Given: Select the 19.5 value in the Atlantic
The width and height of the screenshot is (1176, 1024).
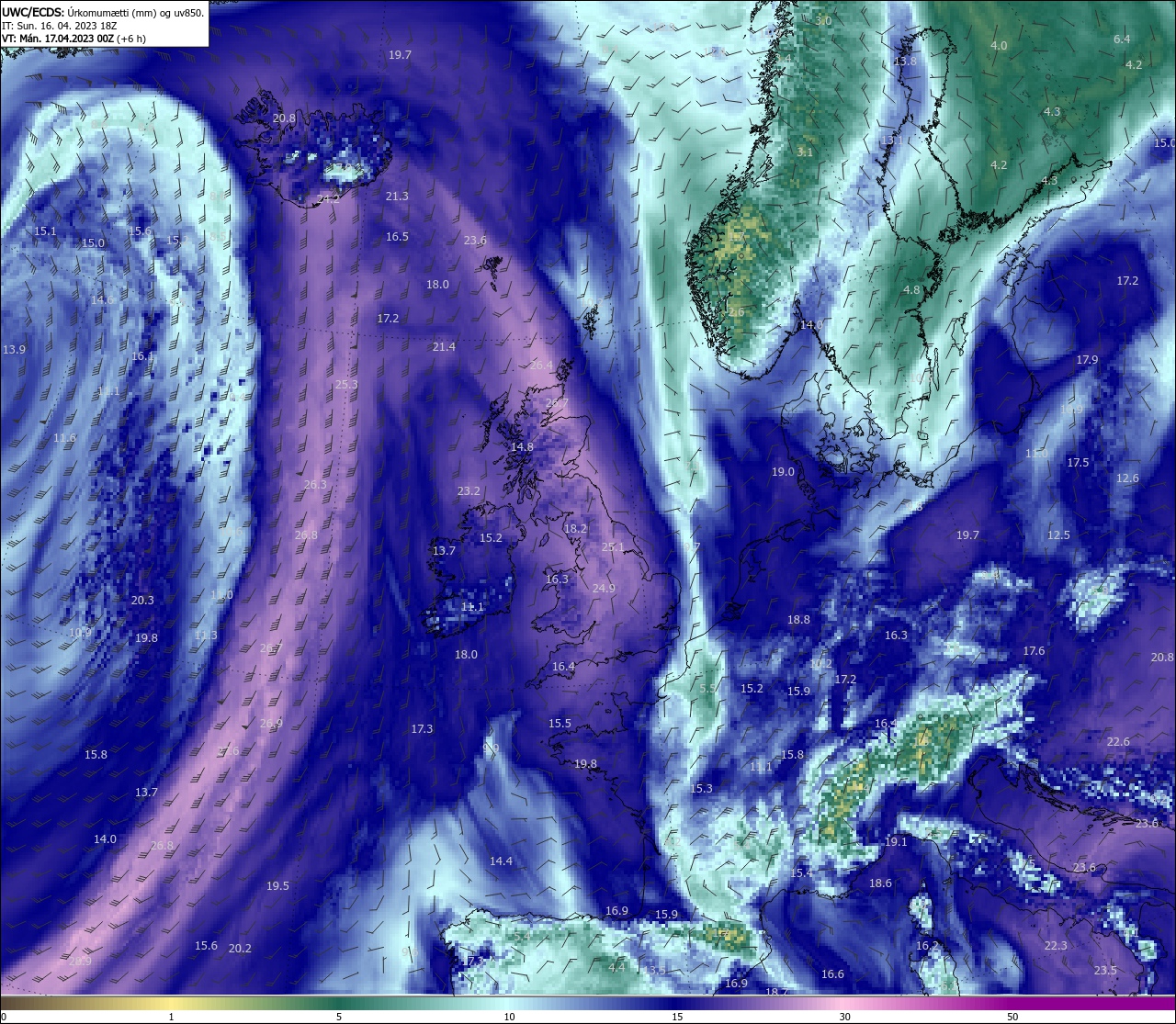Looking at the screenshot, I should (277, 886).
